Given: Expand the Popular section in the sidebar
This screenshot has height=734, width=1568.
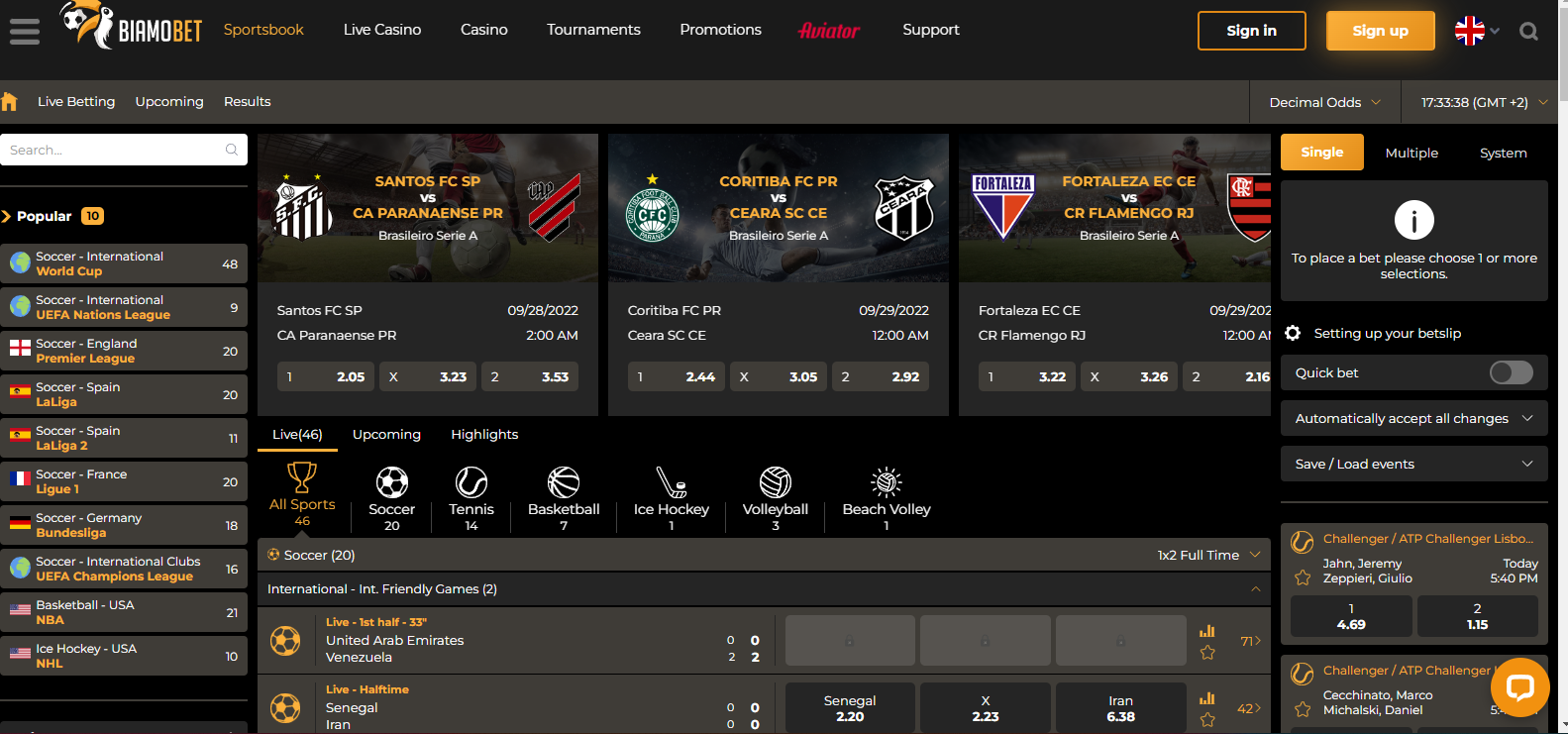Looking at the screenshot, I should (x=52, y=216).
